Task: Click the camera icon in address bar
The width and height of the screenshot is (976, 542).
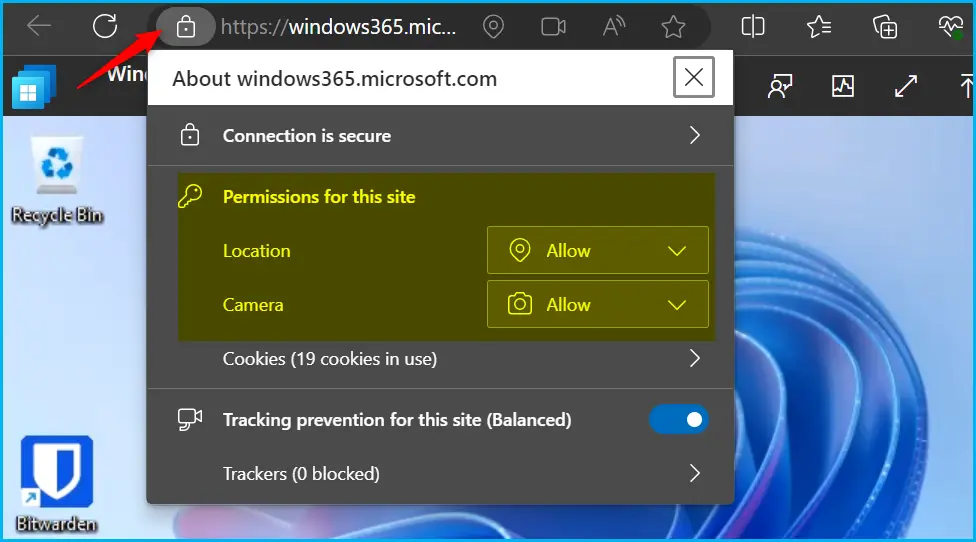Action: 553,27
